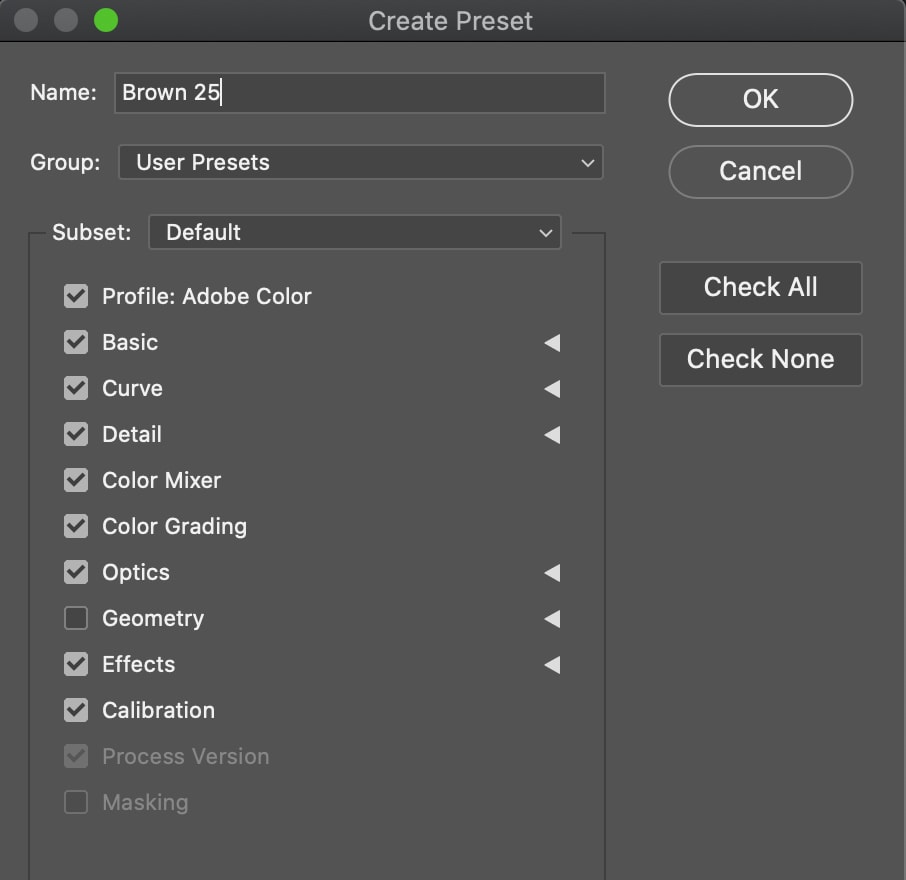Disable the Color Grading checkbox

tap(76, 526)
